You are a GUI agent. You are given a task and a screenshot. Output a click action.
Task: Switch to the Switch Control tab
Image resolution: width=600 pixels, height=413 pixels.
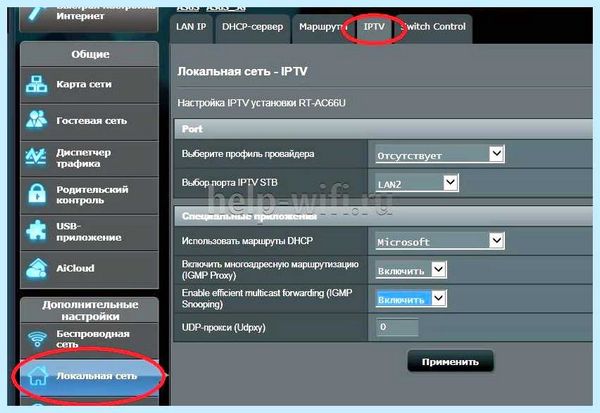pyautogui.click(x=434, y=29)
